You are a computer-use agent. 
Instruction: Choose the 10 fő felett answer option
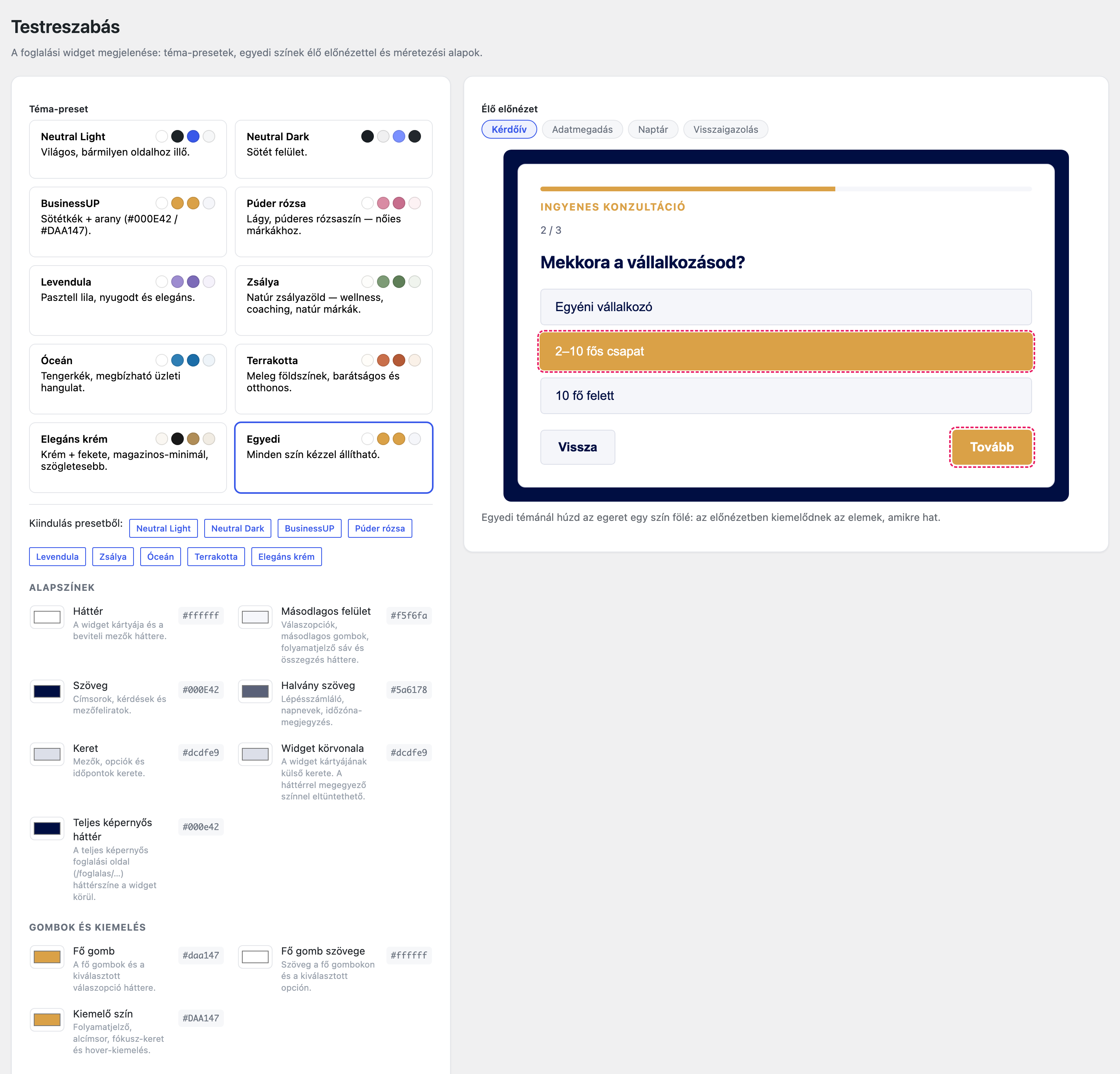tap(786, 396)
